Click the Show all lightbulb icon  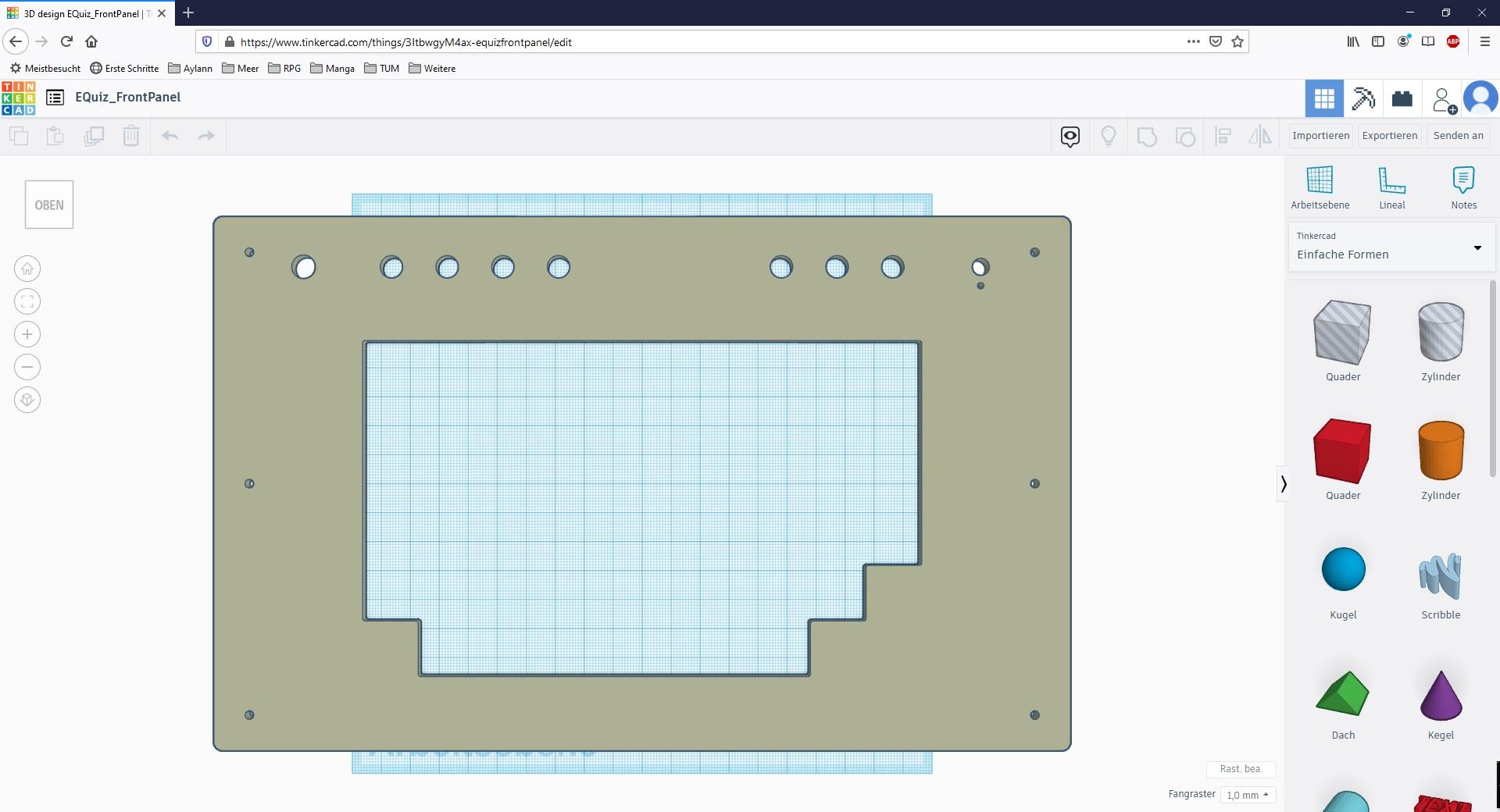(x=1109, y=137)
